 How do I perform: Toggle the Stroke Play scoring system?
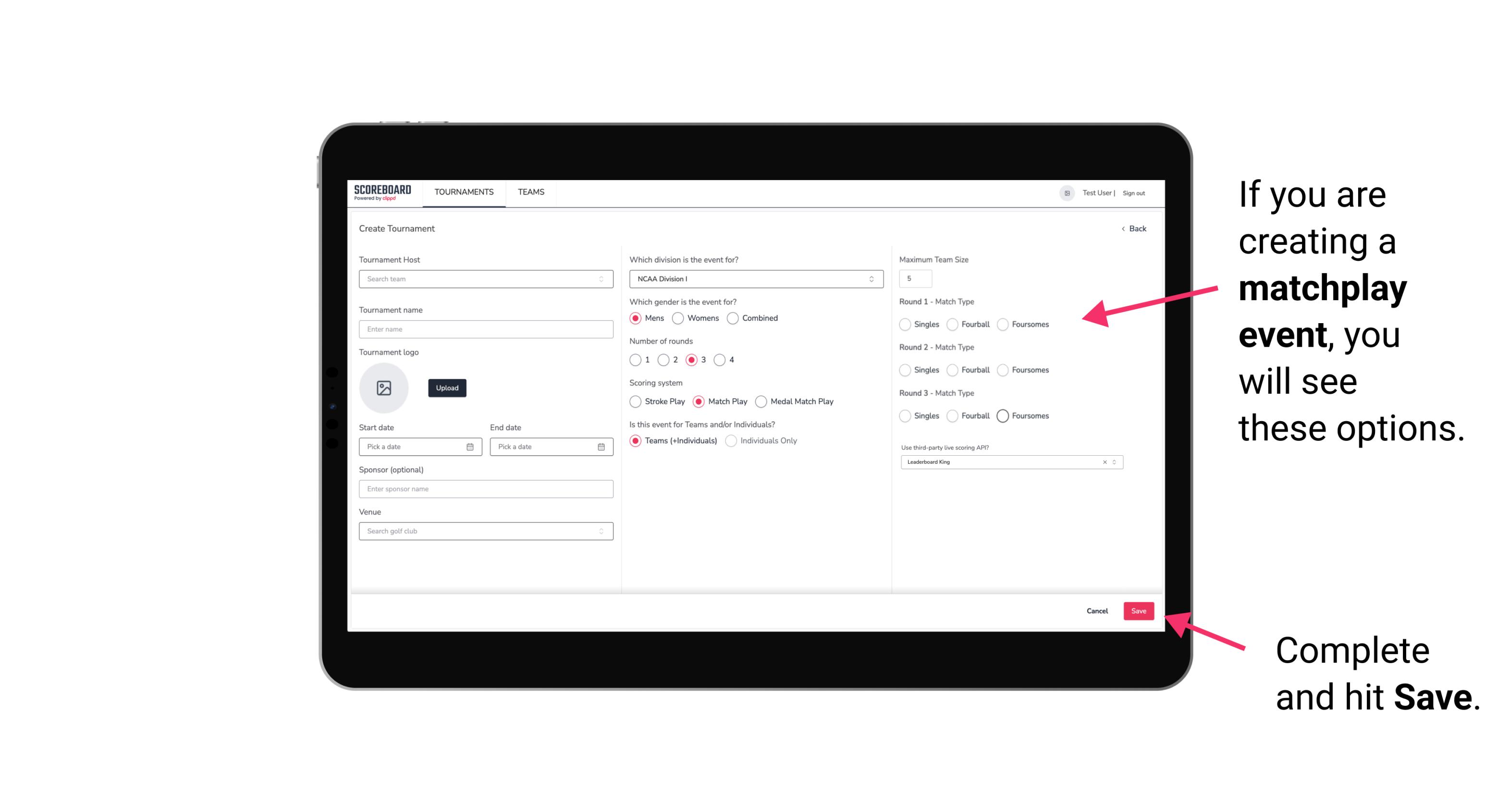point(633,402)
